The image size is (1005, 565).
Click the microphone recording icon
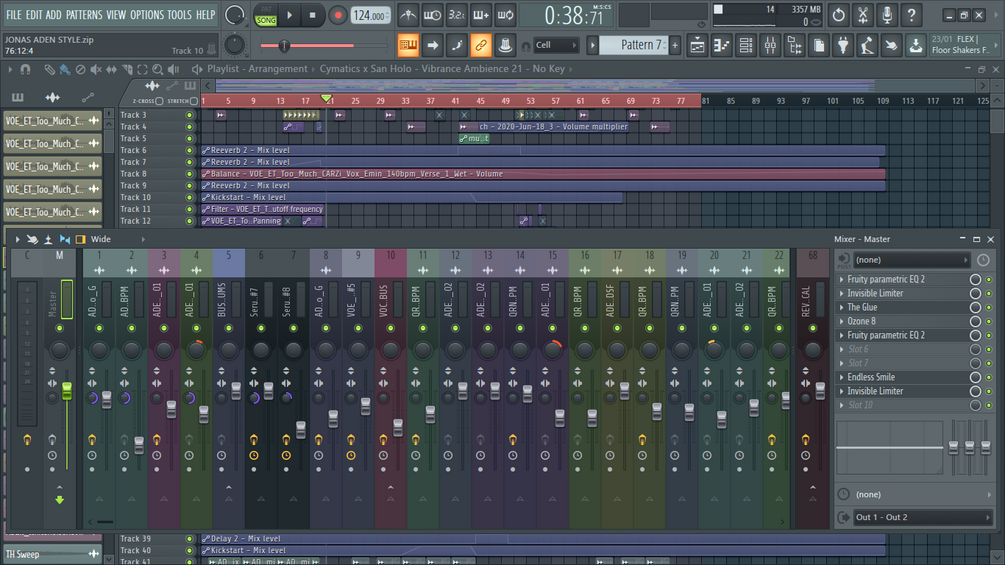pyautogui.click(x=887, y=15)
